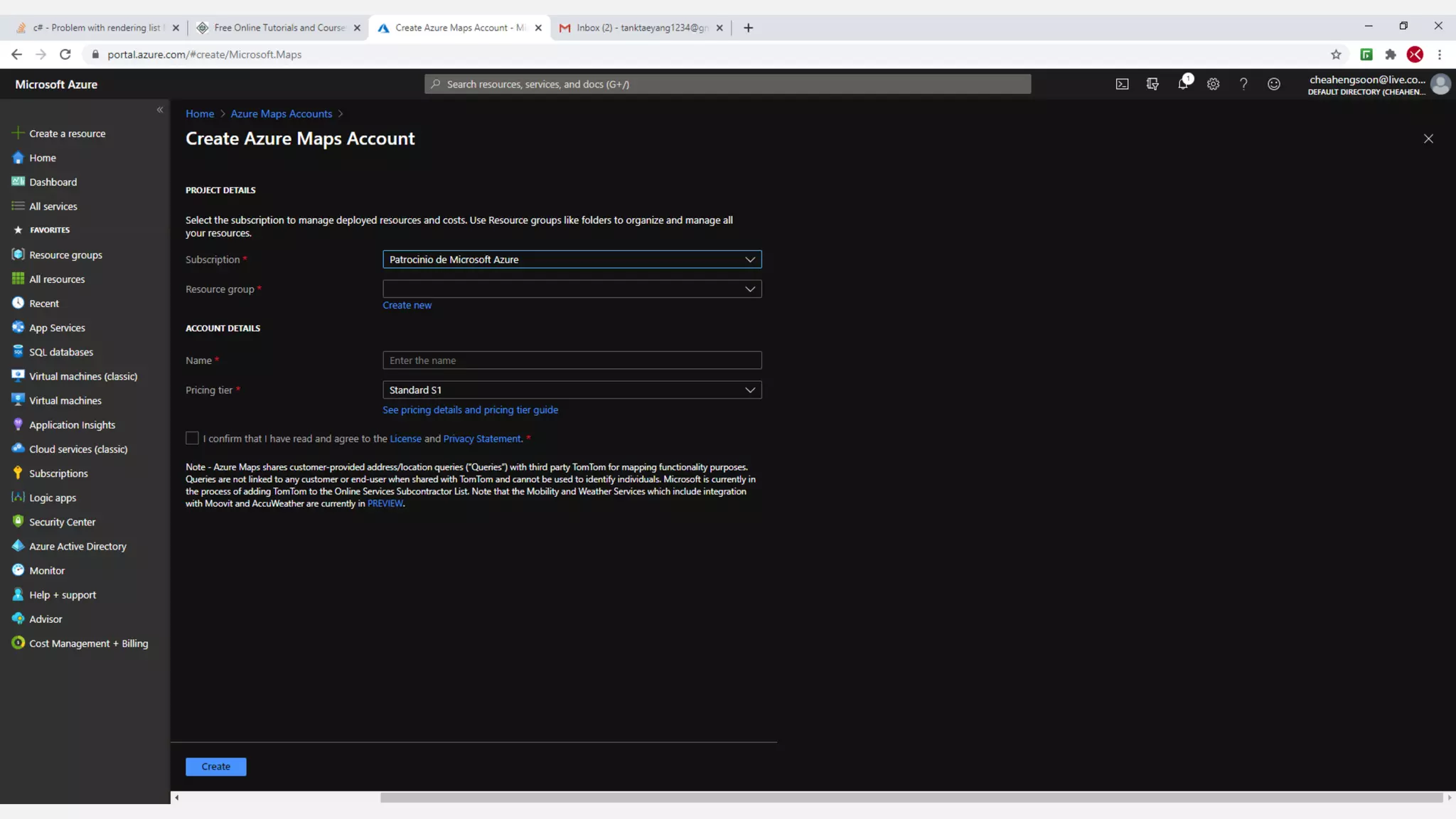Viewport: 1456px width, 819px height.
Task: Click the notifications bell icon
Action: point(1182,84)
